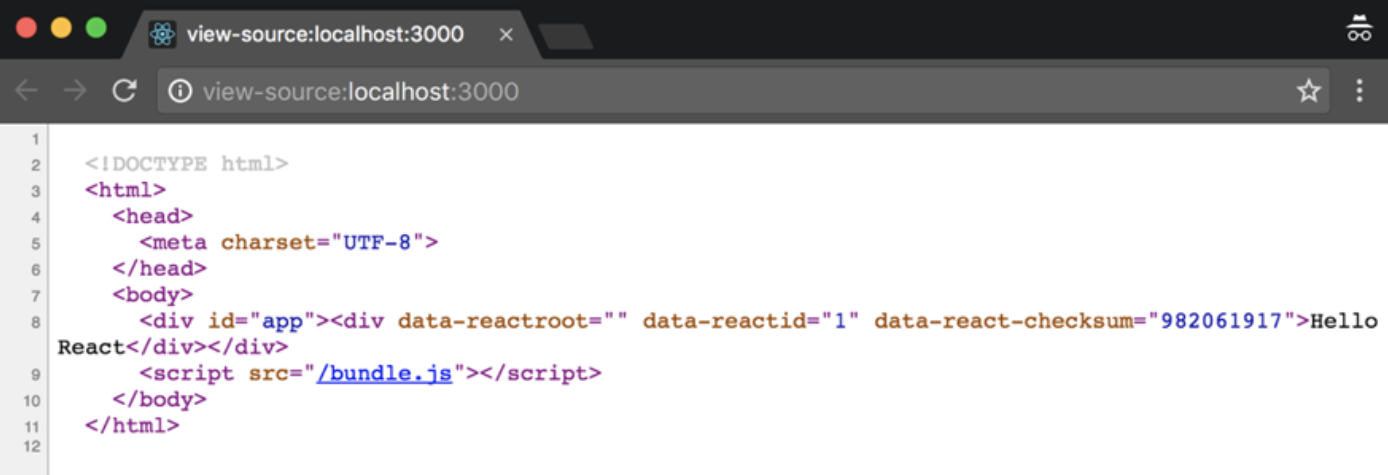The width and height of the screenshot is (1388, 475).
Task: Bookmark this page with the star icon
Action: pos(1308,91)
